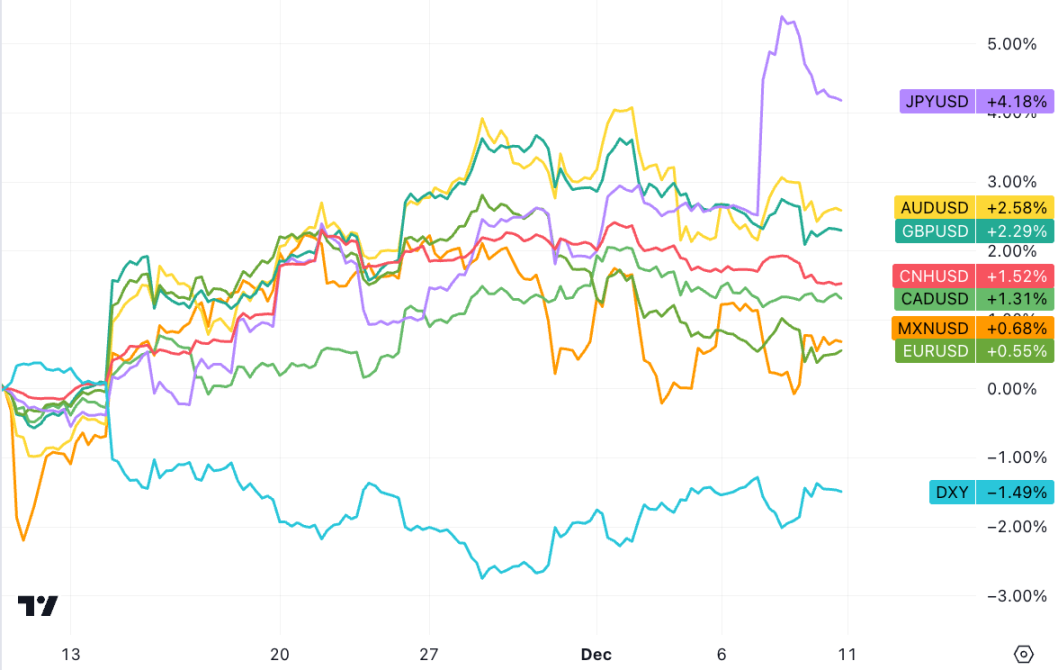Click the +4.18% JPYUSD value tag
Screen dimensions: 1058x670
tap(1016, 101)
